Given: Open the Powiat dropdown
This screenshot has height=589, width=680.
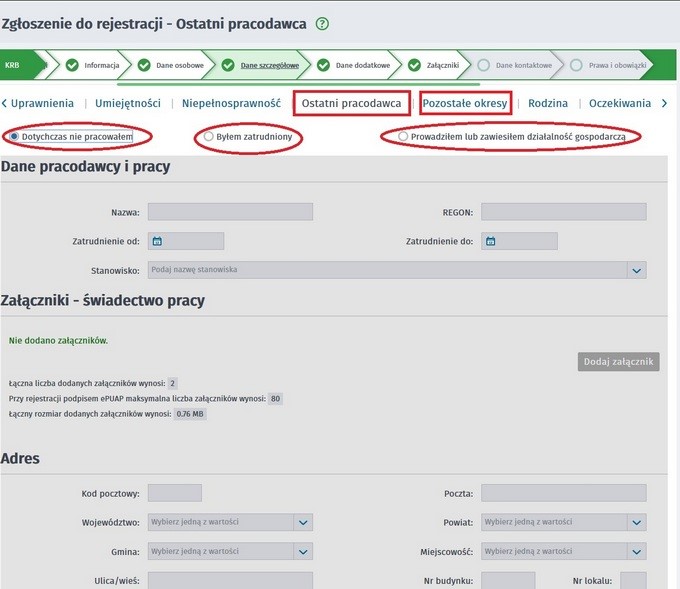Looking at the screenshot, I should click(x=636, y=522).
